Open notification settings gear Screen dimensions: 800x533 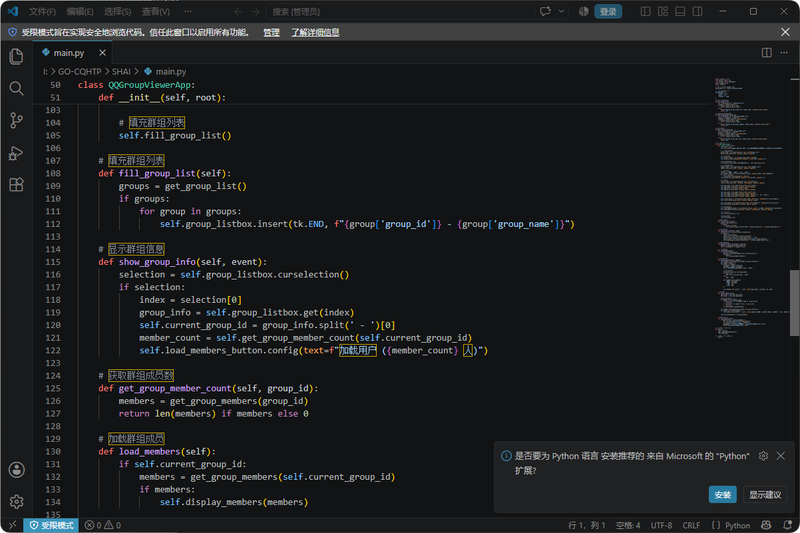coord(763,455)
